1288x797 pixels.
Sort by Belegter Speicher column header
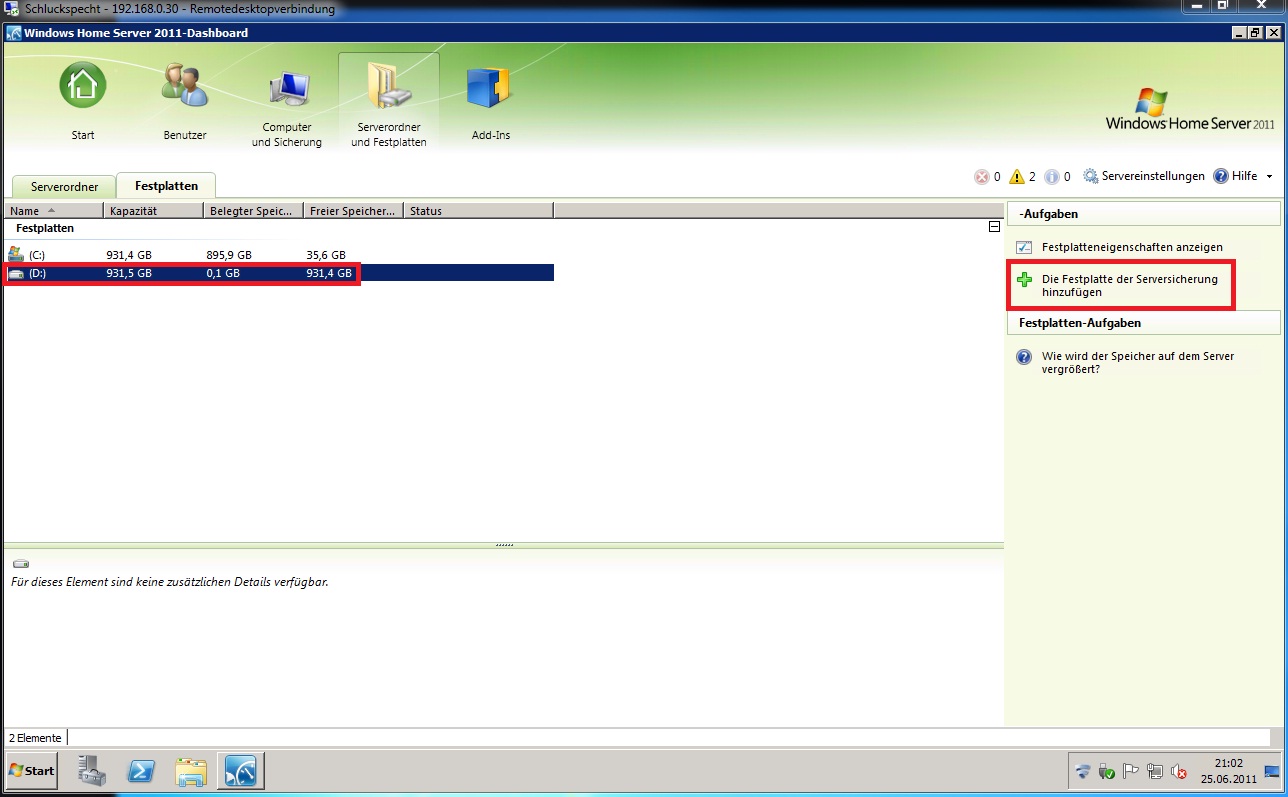click(254, 211)
